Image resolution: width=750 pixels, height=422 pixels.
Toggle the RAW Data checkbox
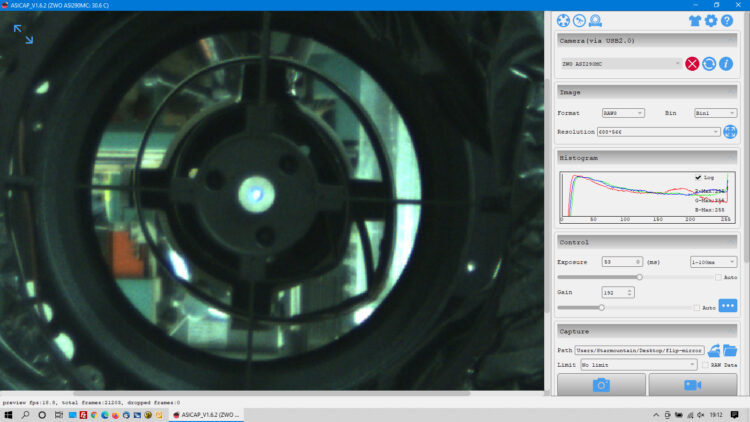click(x=705, y=365)
